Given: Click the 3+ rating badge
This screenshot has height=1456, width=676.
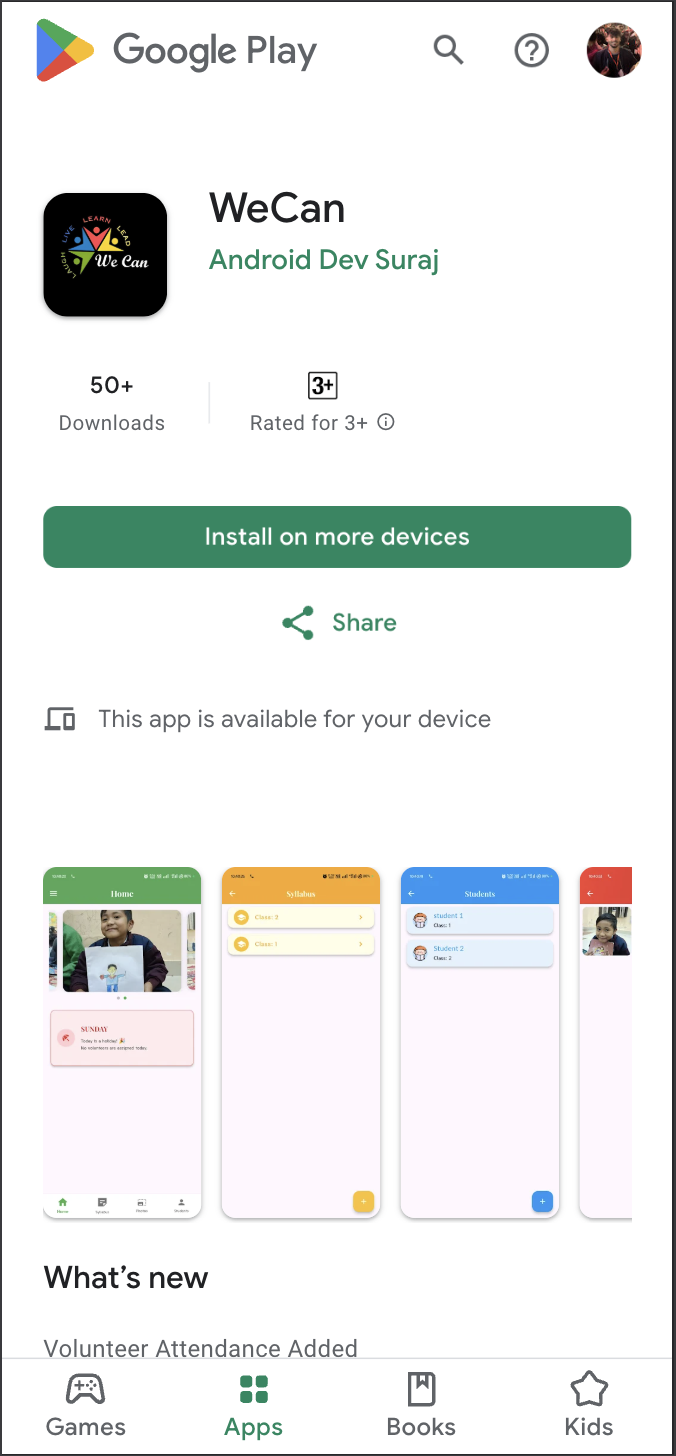Looking at the screenshot, I should tap(322, 386).
